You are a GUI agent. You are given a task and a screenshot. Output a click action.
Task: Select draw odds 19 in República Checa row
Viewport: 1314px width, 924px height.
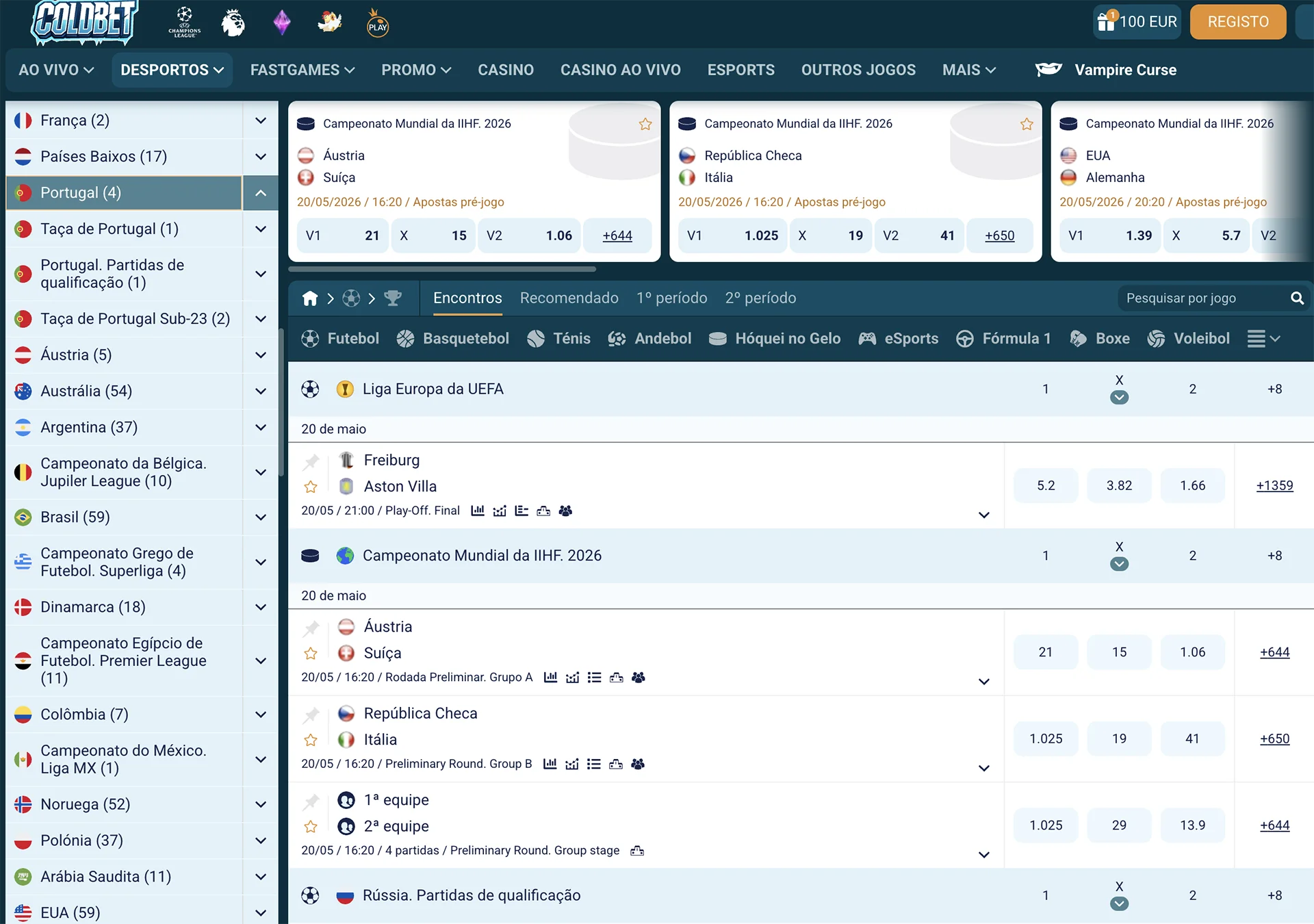tap(1119, 739)
